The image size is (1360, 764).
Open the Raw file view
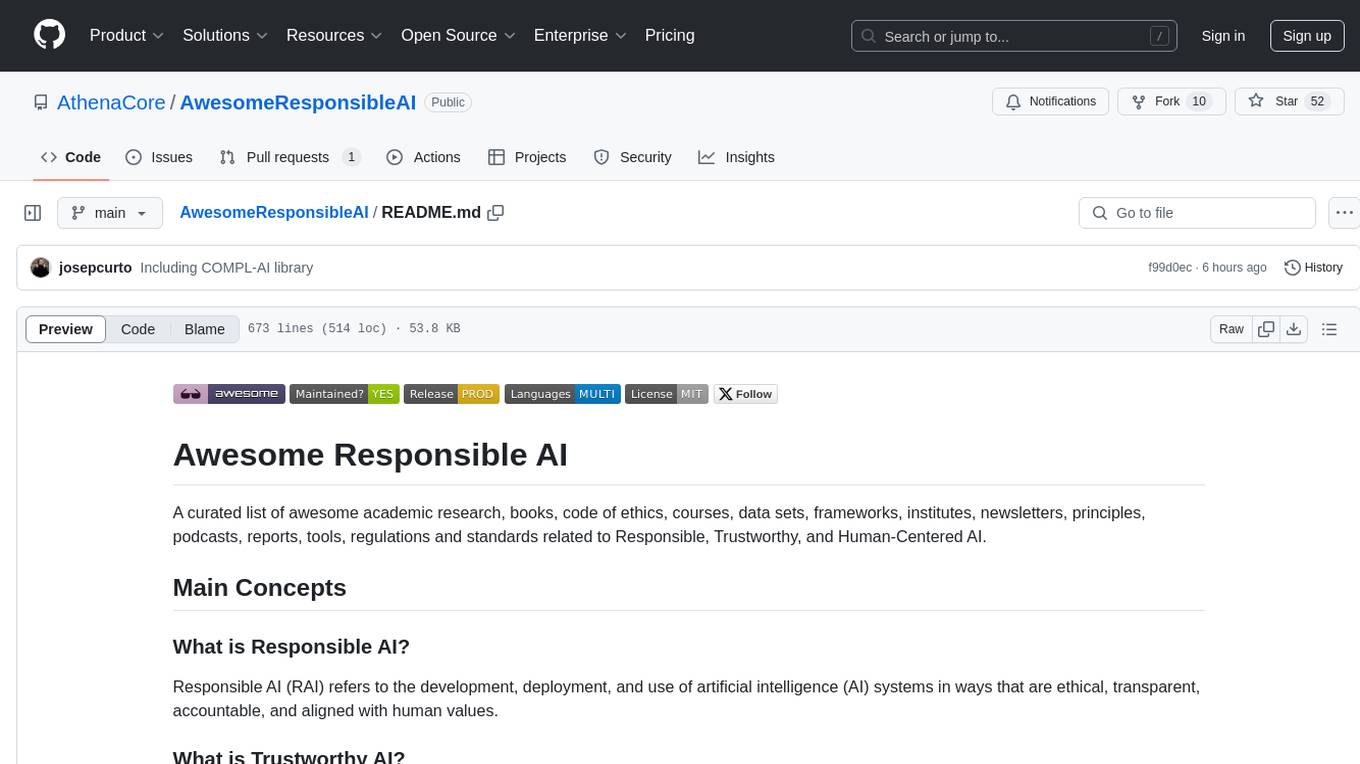click(1231, 329)
